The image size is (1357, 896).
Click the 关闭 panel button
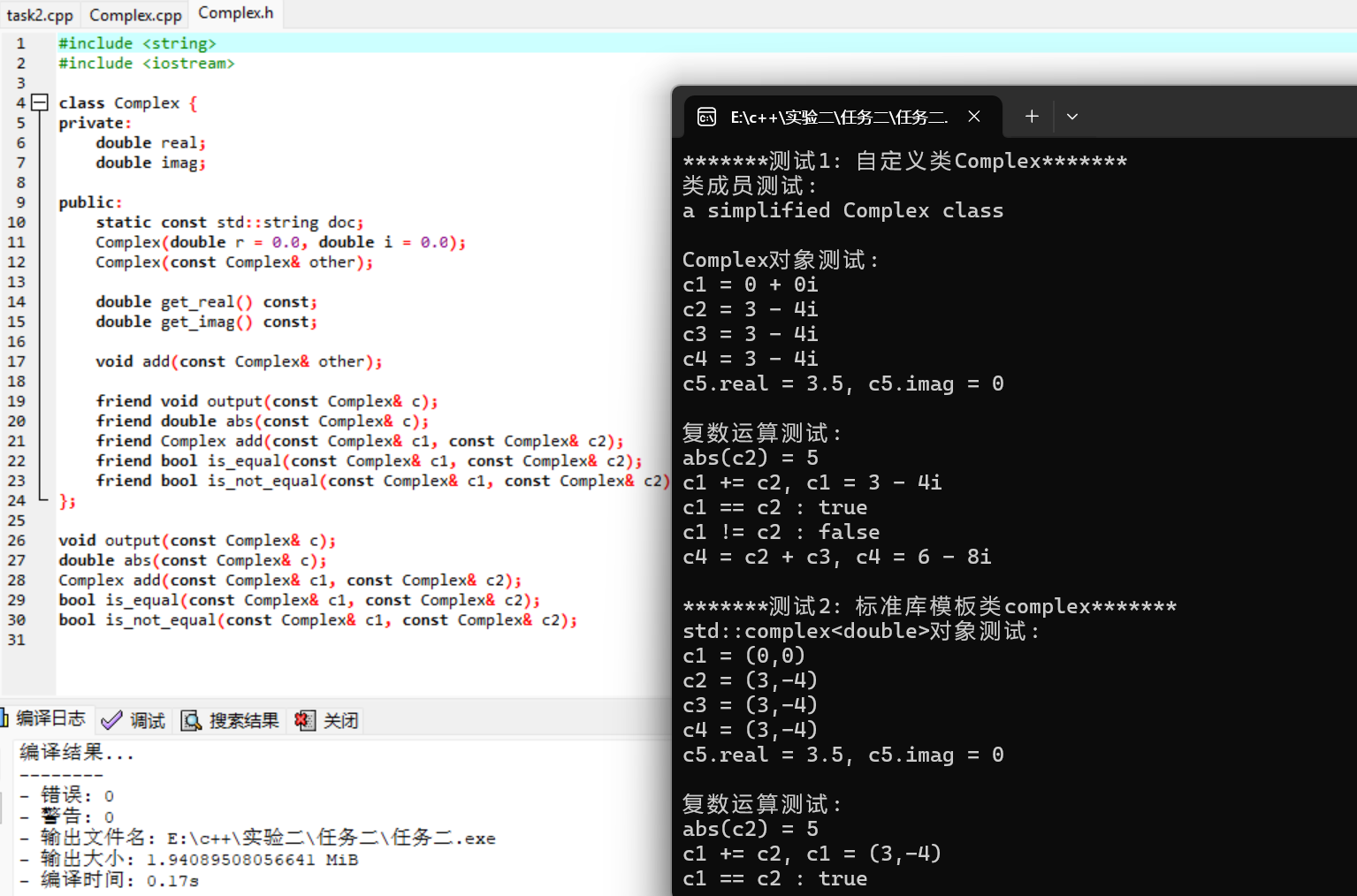pos(327,721)
